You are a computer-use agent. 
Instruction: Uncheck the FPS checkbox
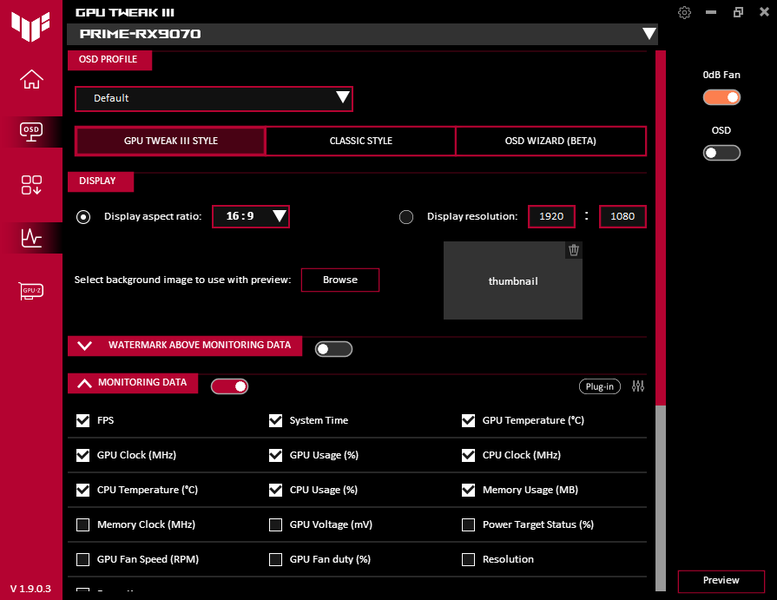click(x=83, y=420)
